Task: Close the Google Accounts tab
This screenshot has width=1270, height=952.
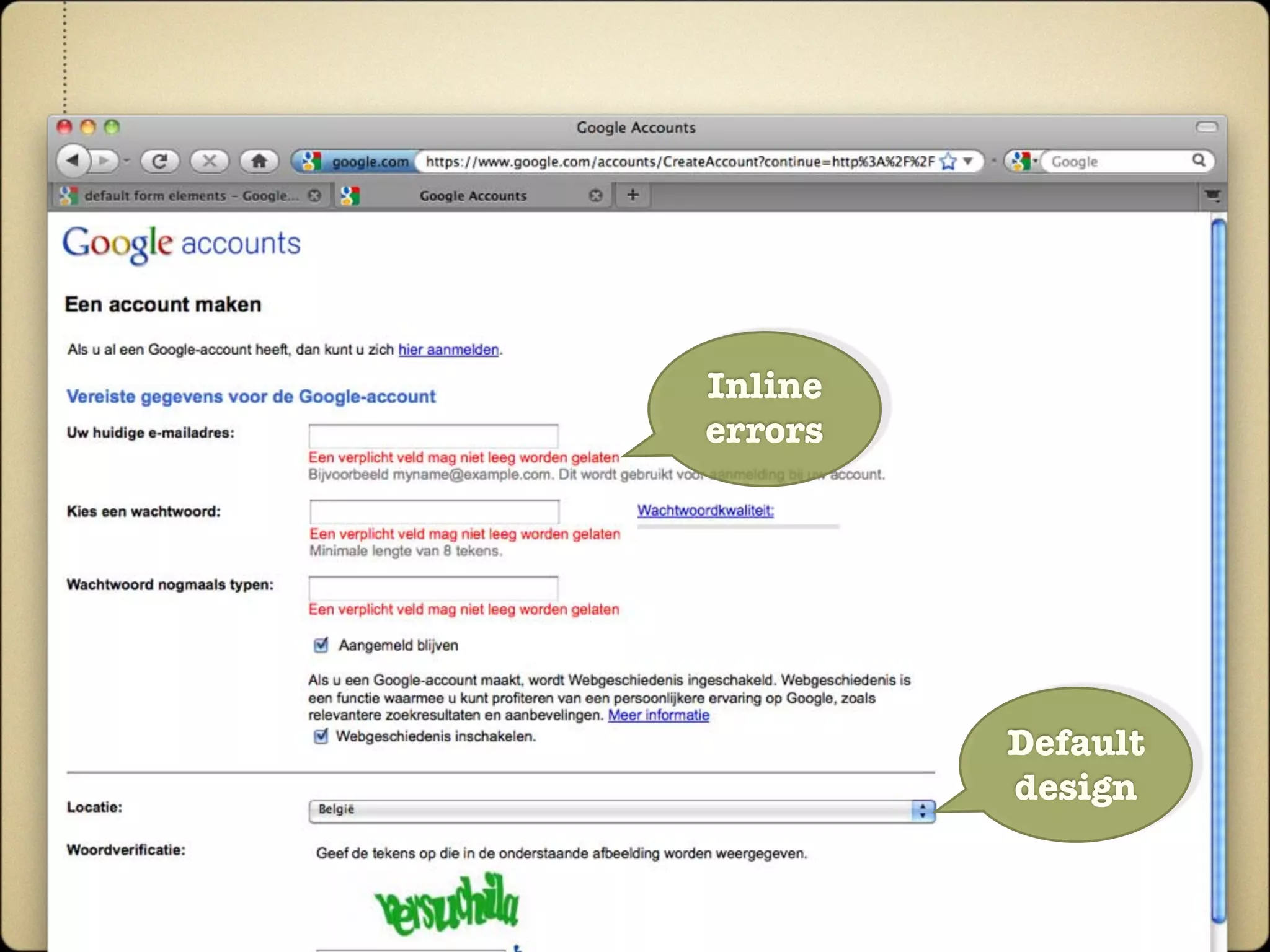Action: tap(596, 196)
